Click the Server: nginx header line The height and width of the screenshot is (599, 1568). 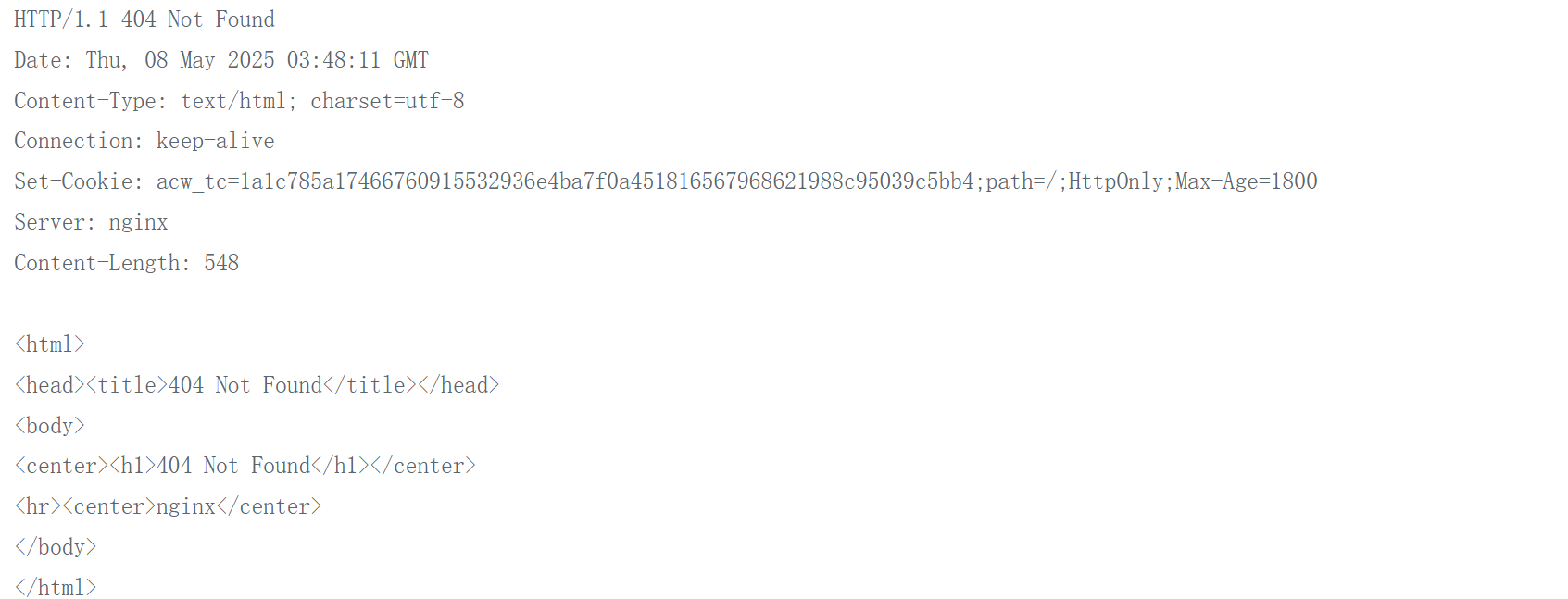pyautogui.click(x=91, y=222)
